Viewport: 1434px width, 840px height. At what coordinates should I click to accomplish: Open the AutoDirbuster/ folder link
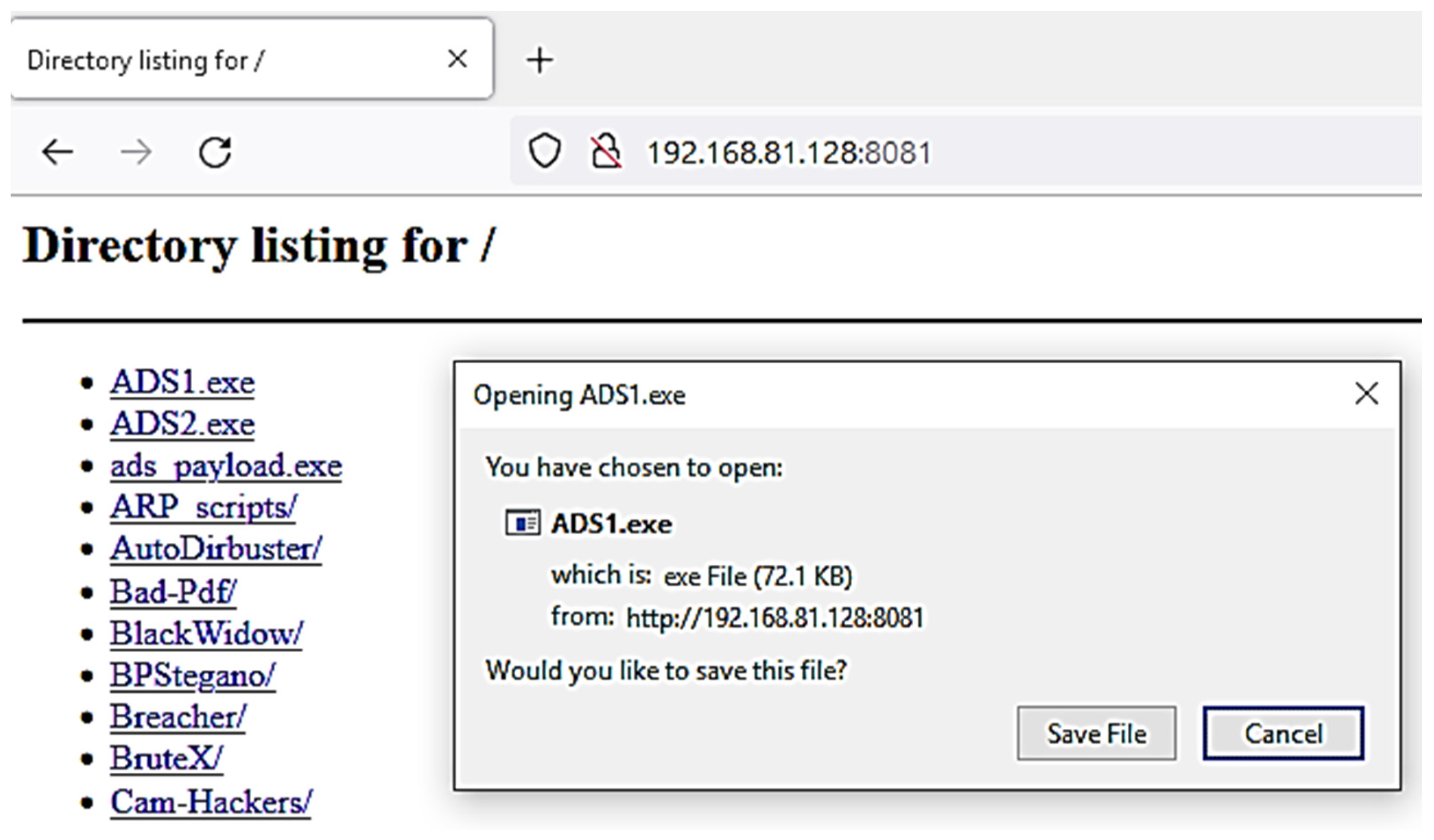216,549
